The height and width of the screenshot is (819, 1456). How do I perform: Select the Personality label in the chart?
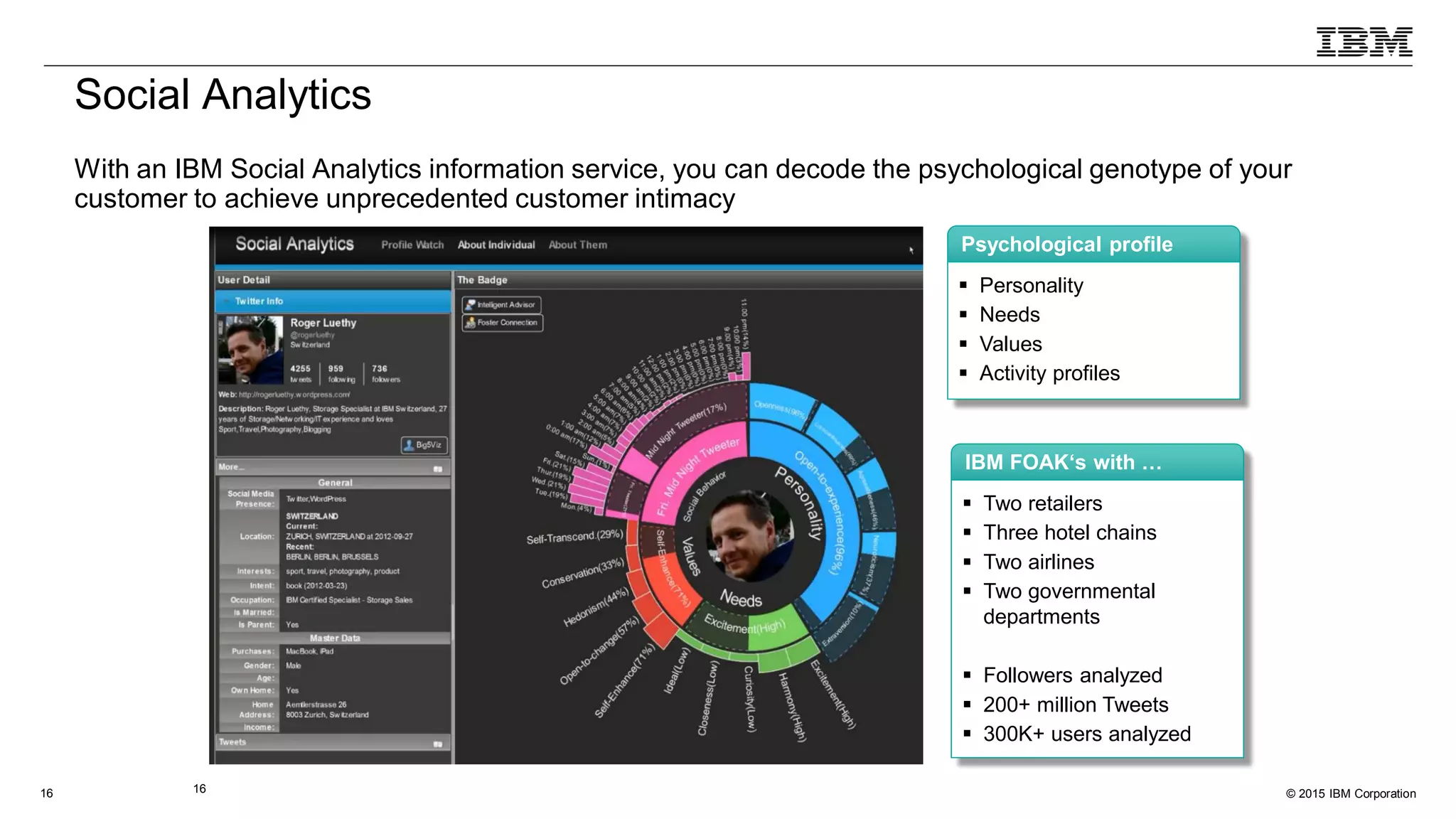(x=799, y=503)
